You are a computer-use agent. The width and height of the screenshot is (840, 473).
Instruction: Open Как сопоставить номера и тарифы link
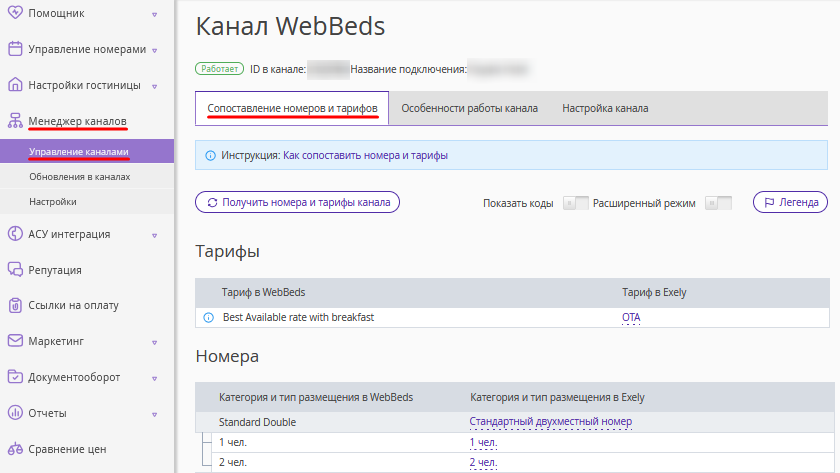[x=365, y=155]
